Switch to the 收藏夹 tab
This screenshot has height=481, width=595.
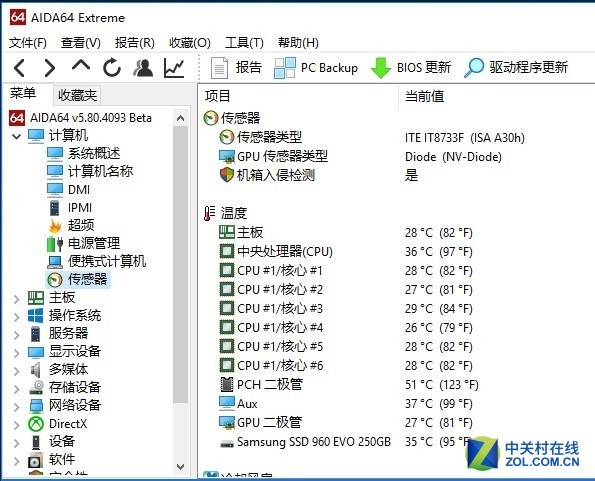[x=77, y=95]
